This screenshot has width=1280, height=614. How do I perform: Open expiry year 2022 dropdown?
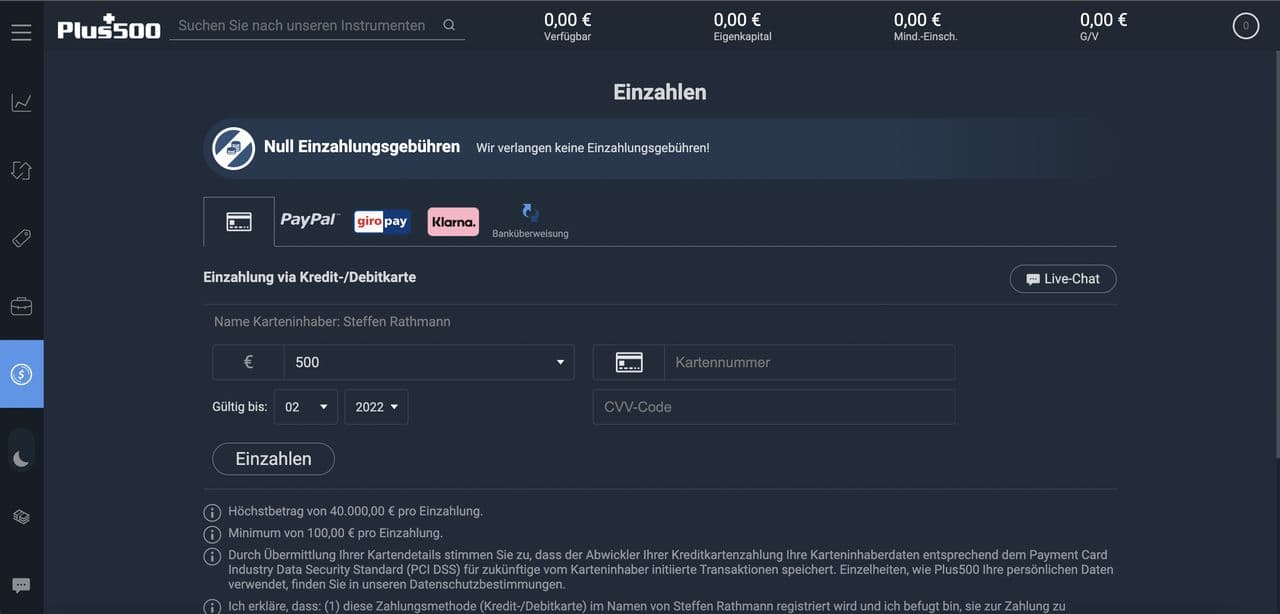click(x=376, y=407)
